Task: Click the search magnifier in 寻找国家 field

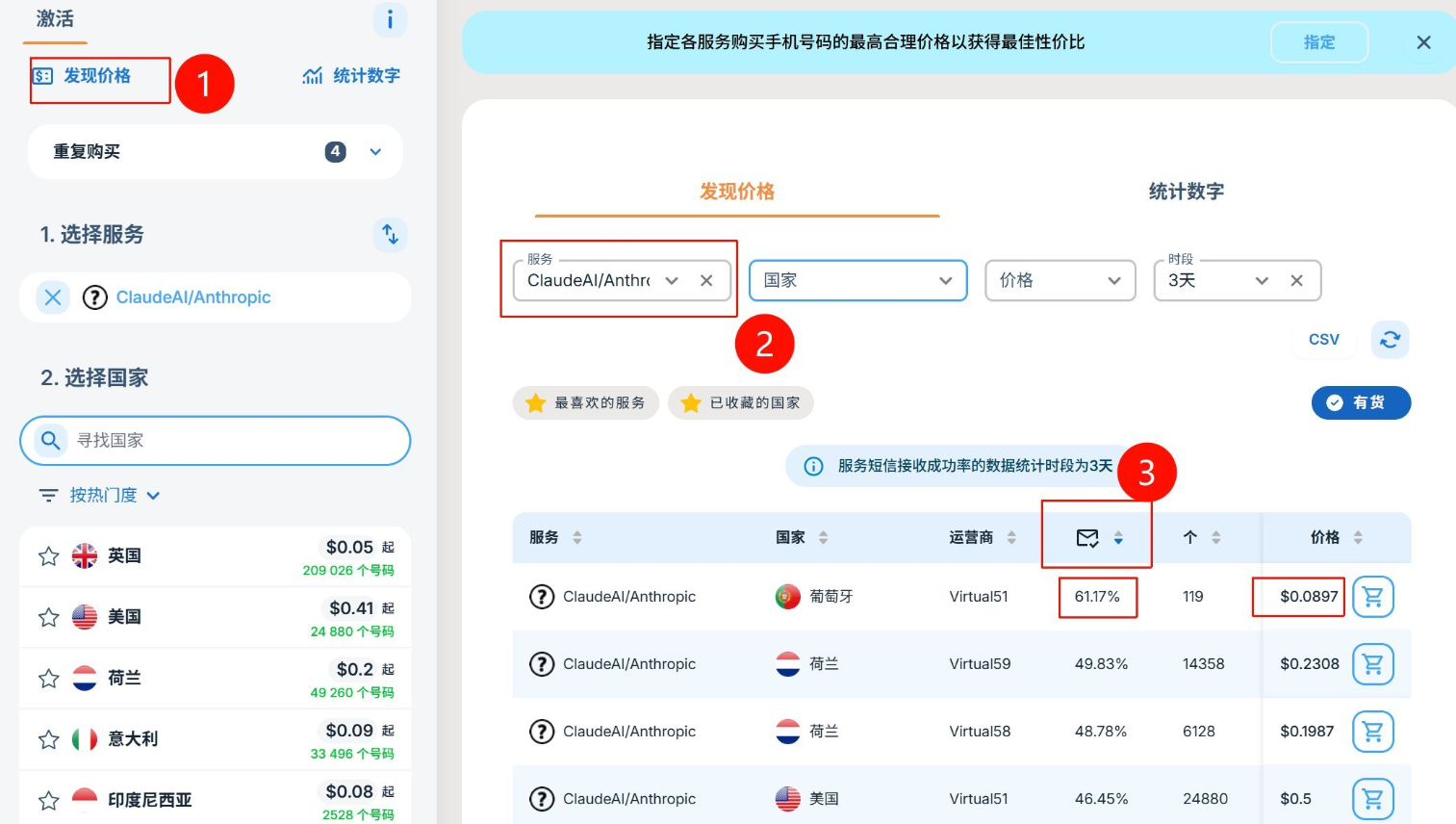Action: [x=50, y=440]
